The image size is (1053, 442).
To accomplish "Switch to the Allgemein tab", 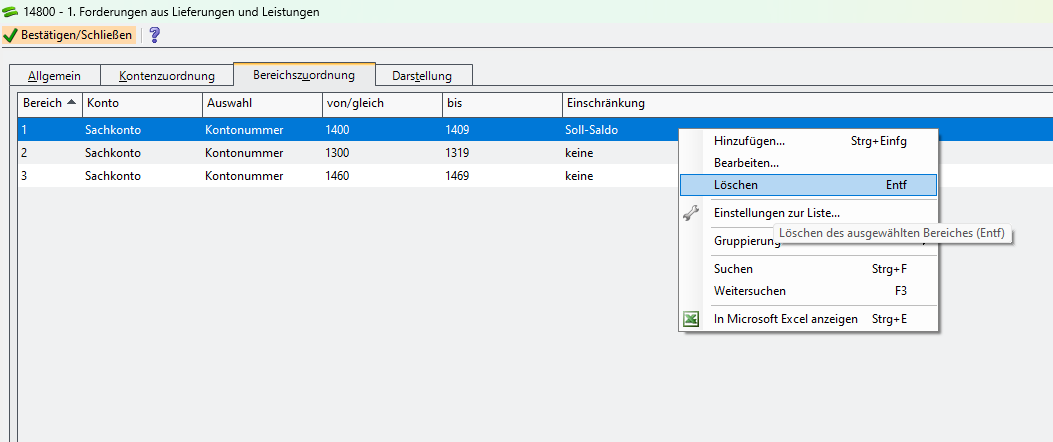I will [x=54, y=76].
